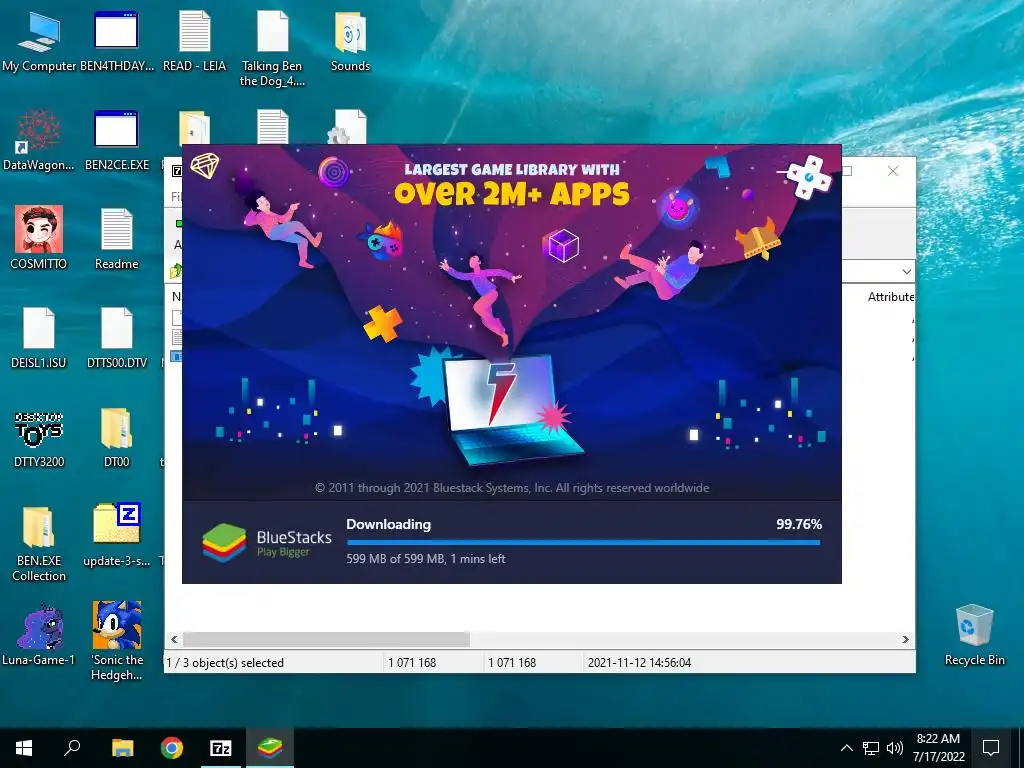This screenshot has height=768, width=1024.
Task: Select the READ - LEIA text file
Action: (x=194, y=40)
